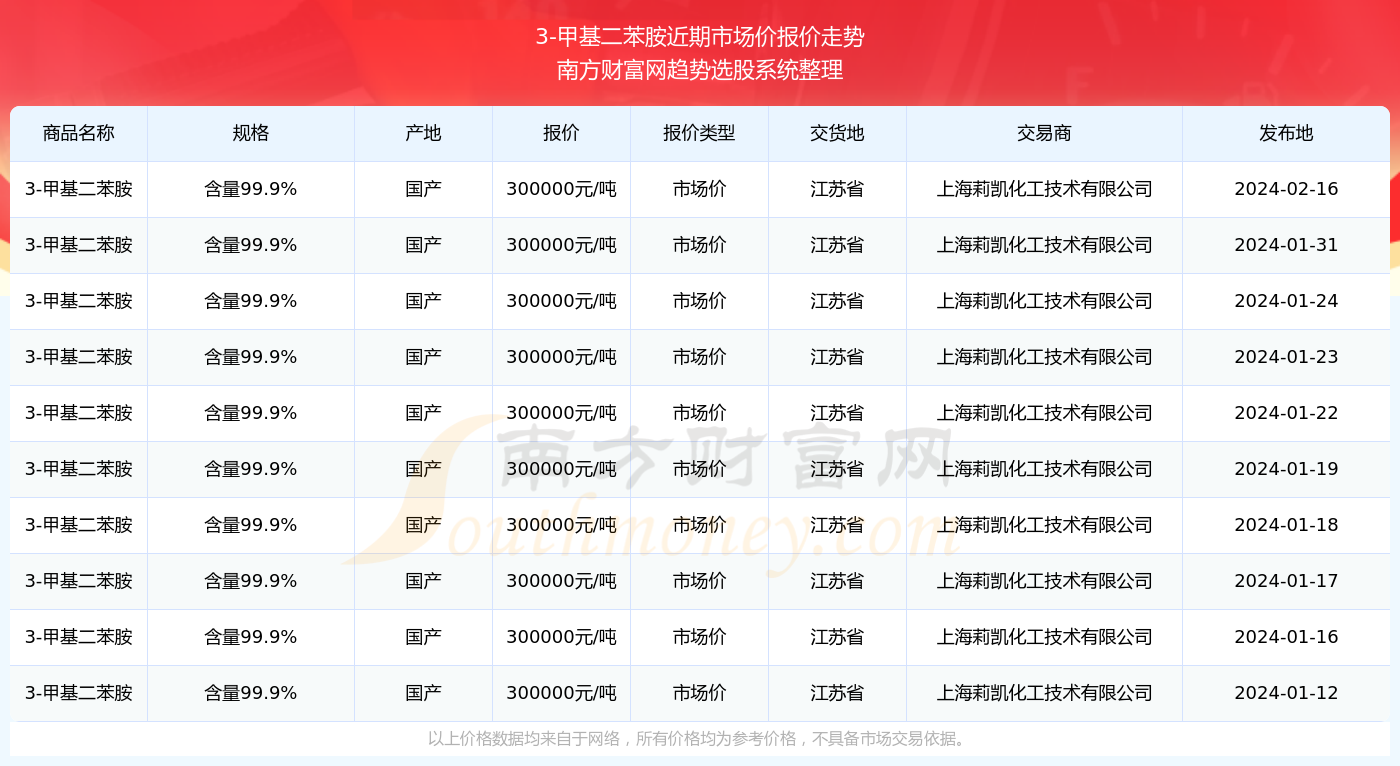Click the 交易商 column header
The image size is (1400, 766).
pos(1044,133)
